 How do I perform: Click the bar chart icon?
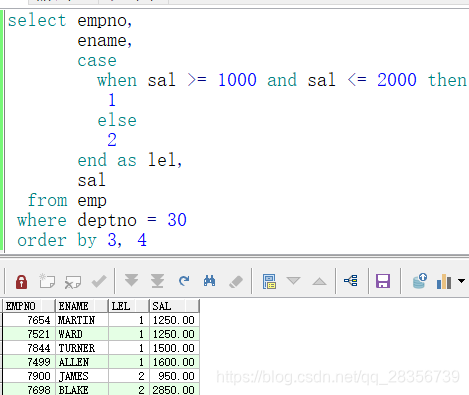pyautogui.click(x=444, y=282)
